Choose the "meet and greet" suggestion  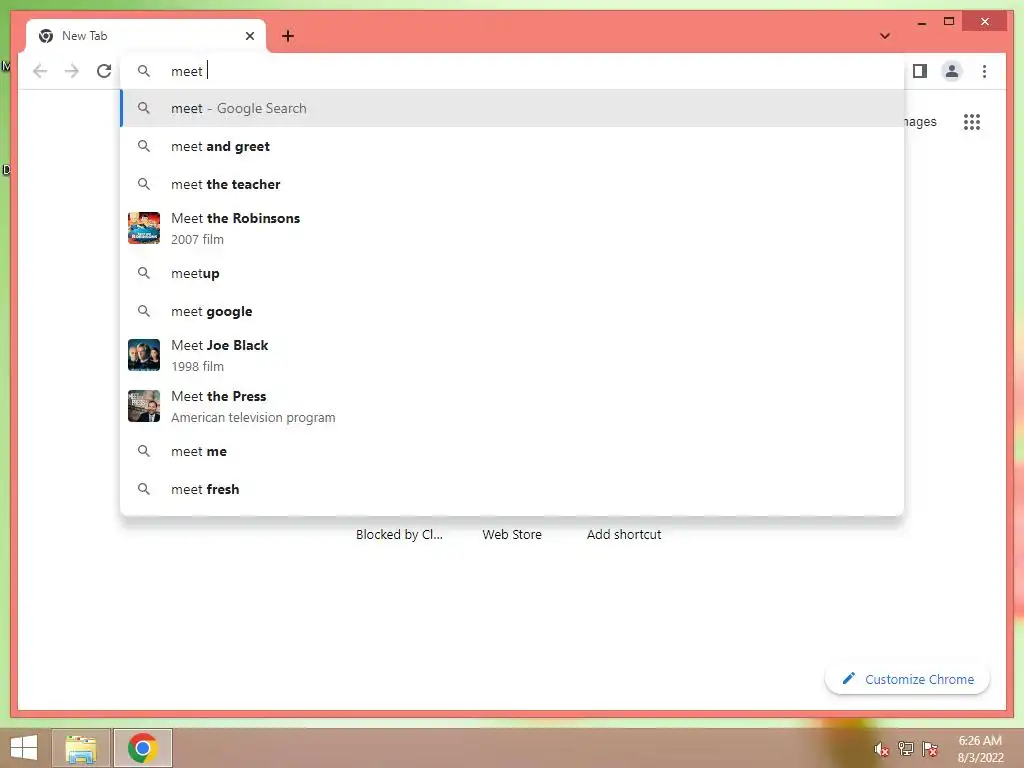(512, 146)
